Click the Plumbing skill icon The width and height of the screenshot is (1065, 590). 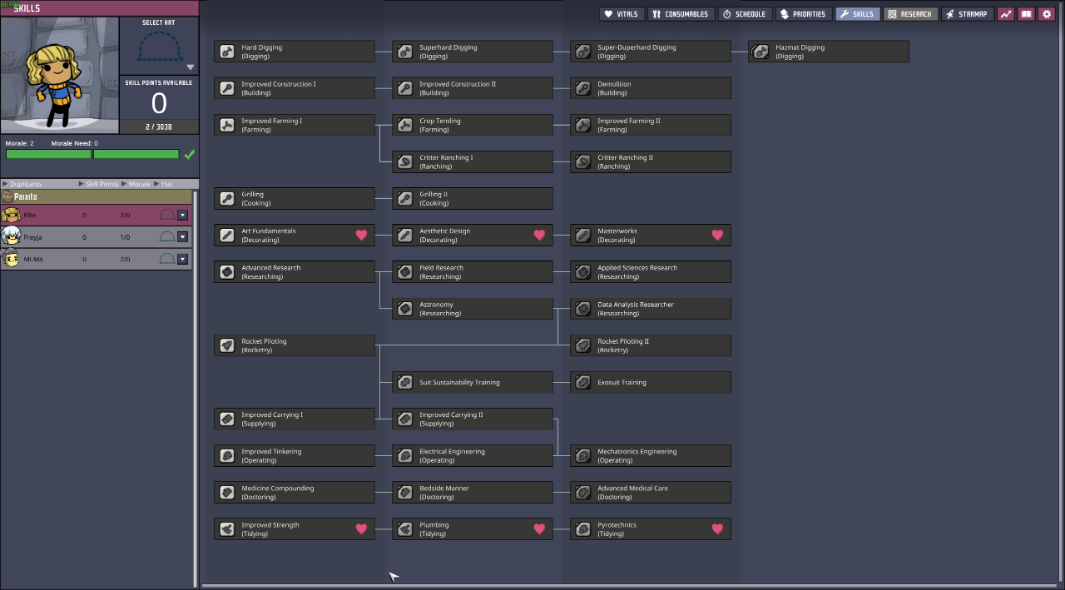(405, 529)
